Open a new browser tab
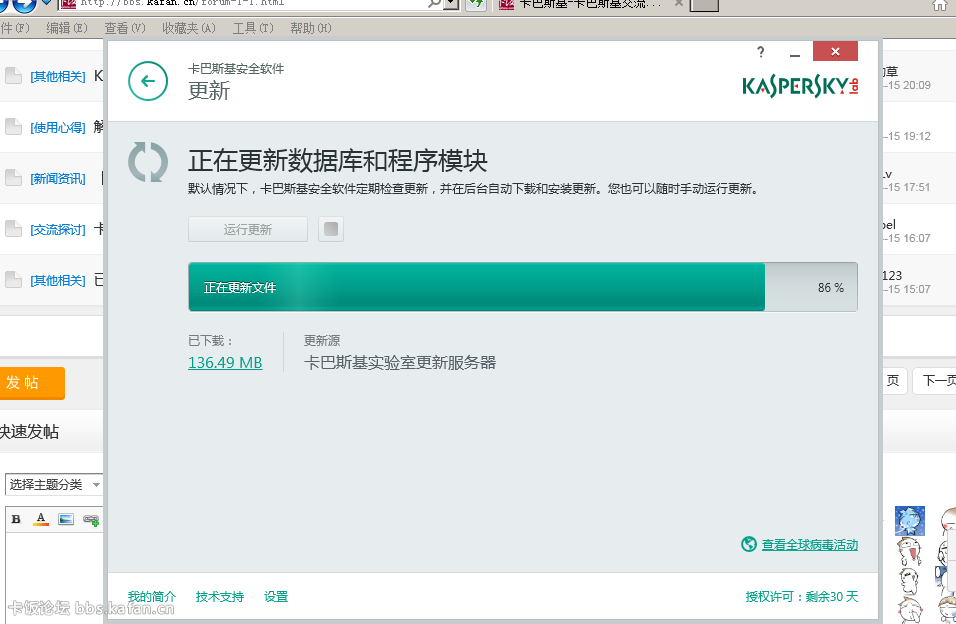 704,5
